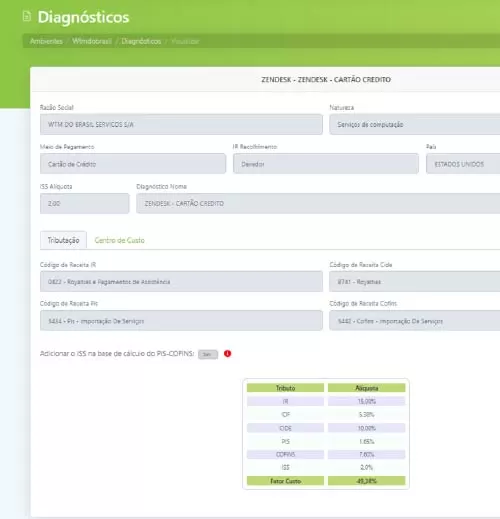Go to Diagnósticos breadcrumb link
This screenshot has height=519, width=500.
141,41
